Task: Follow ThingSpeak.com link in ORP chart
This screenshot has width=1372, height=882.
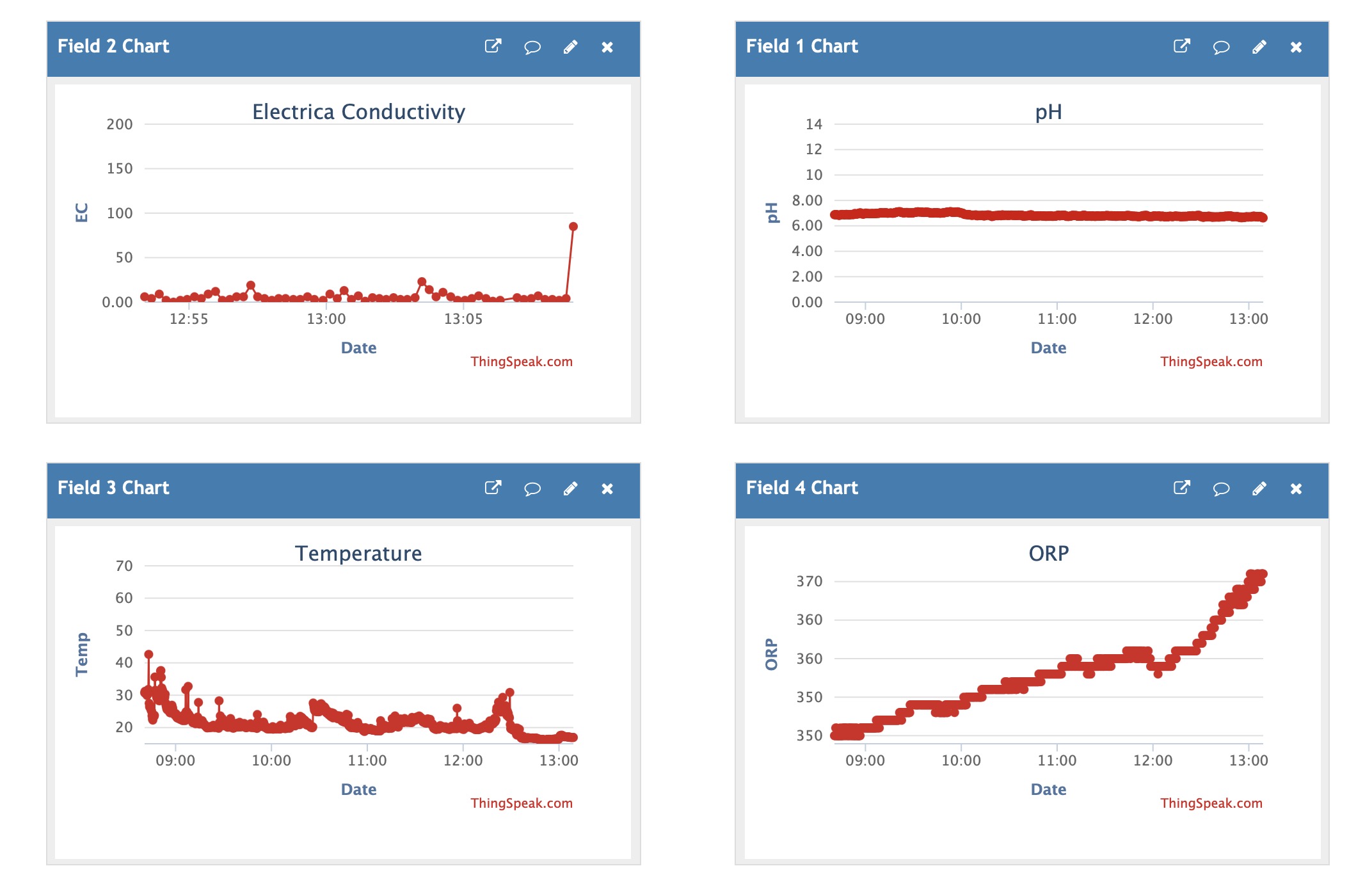Action: coord(1211,803)
